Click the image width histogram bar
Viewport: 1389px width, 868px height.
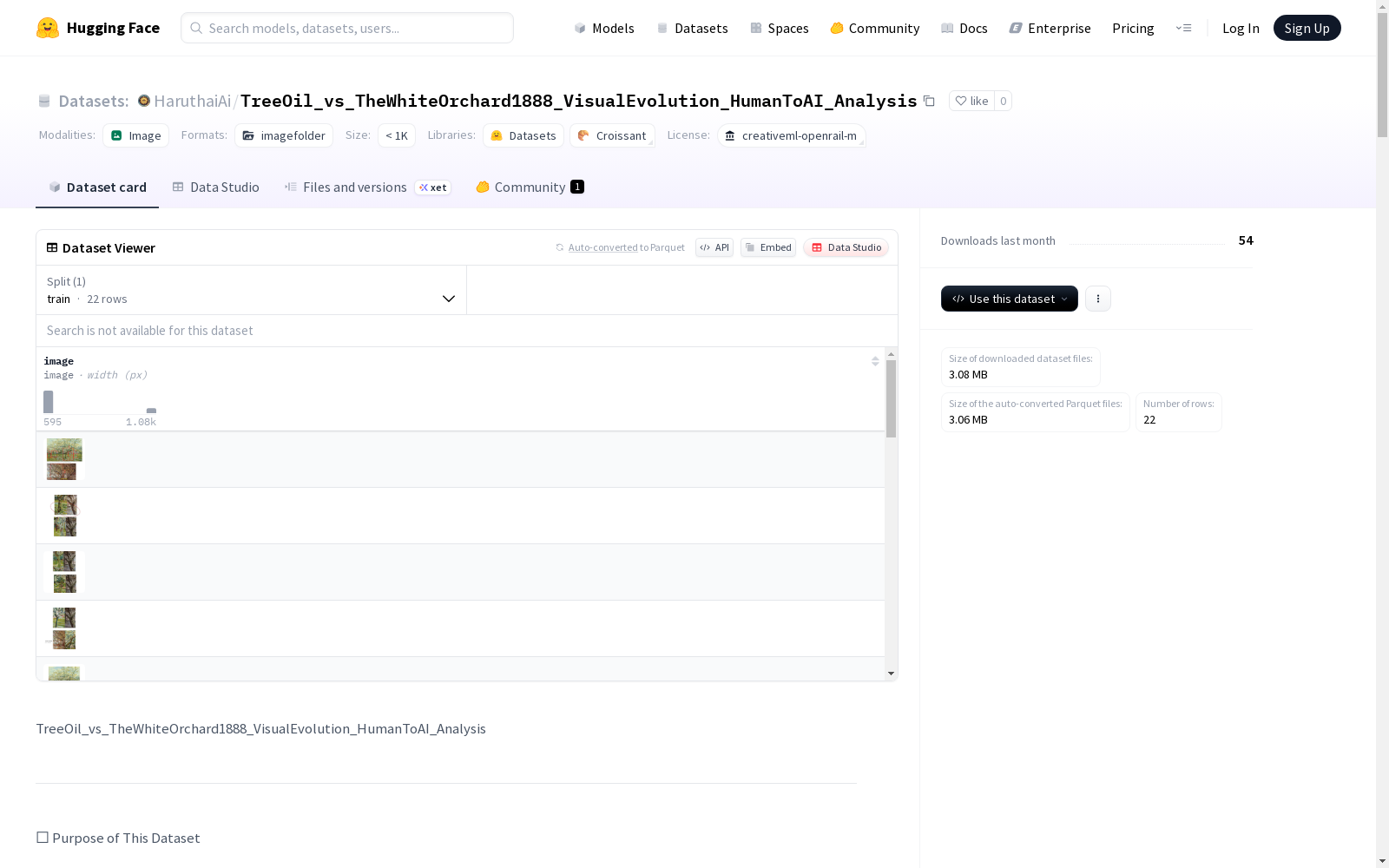(x=49, y=402)
